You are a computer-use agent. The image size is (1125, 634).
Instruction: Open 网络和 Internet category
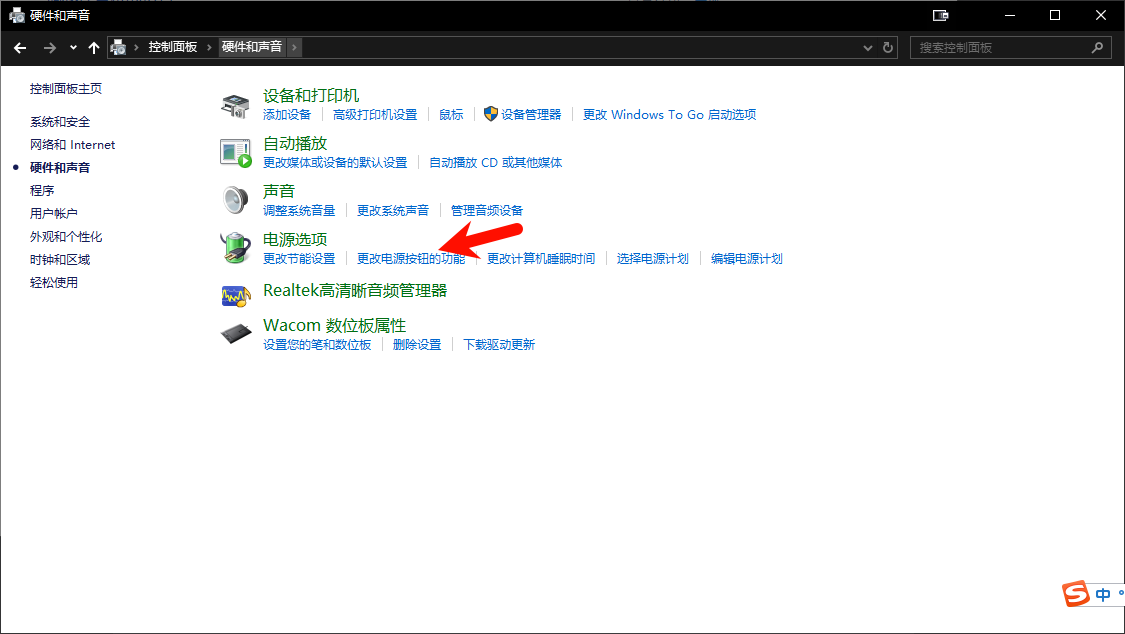click(72, 145)
